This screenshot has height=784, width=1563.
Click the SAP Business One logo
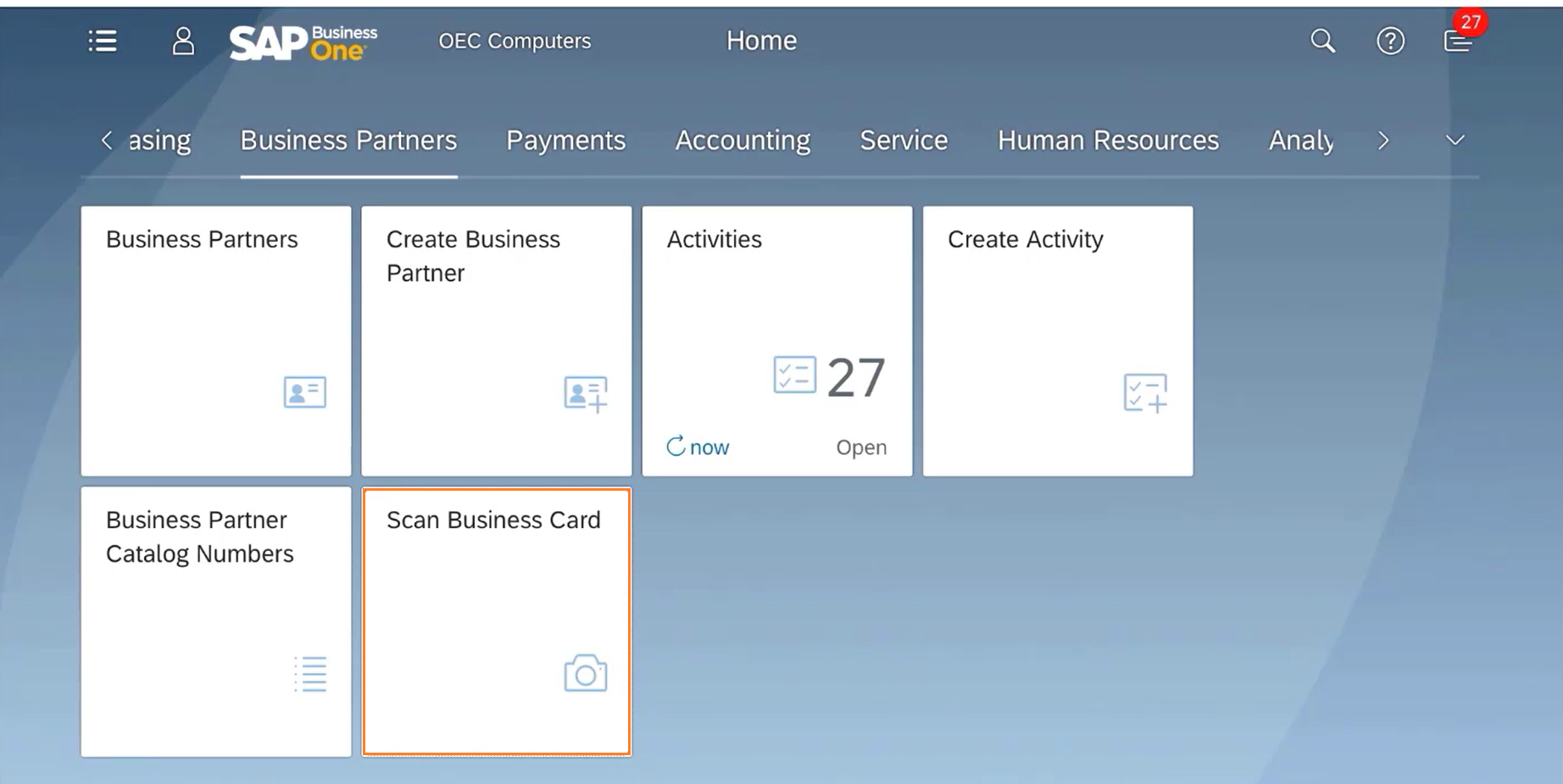coord(303,42)
